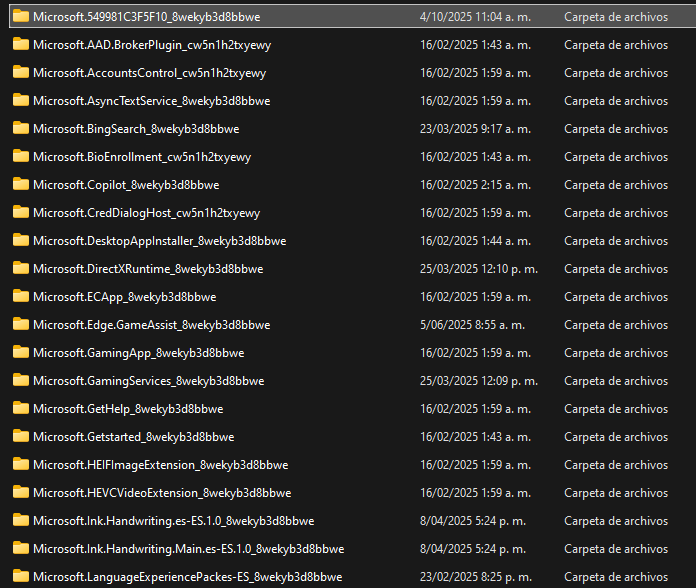Image resolution: width=696 pixels, height=588 pixels.
Task: Select folder name Microsoft.LanguageExperiencePackes-ES_8wekyb3d8bbwe
Action: click(x=187, y=576)
